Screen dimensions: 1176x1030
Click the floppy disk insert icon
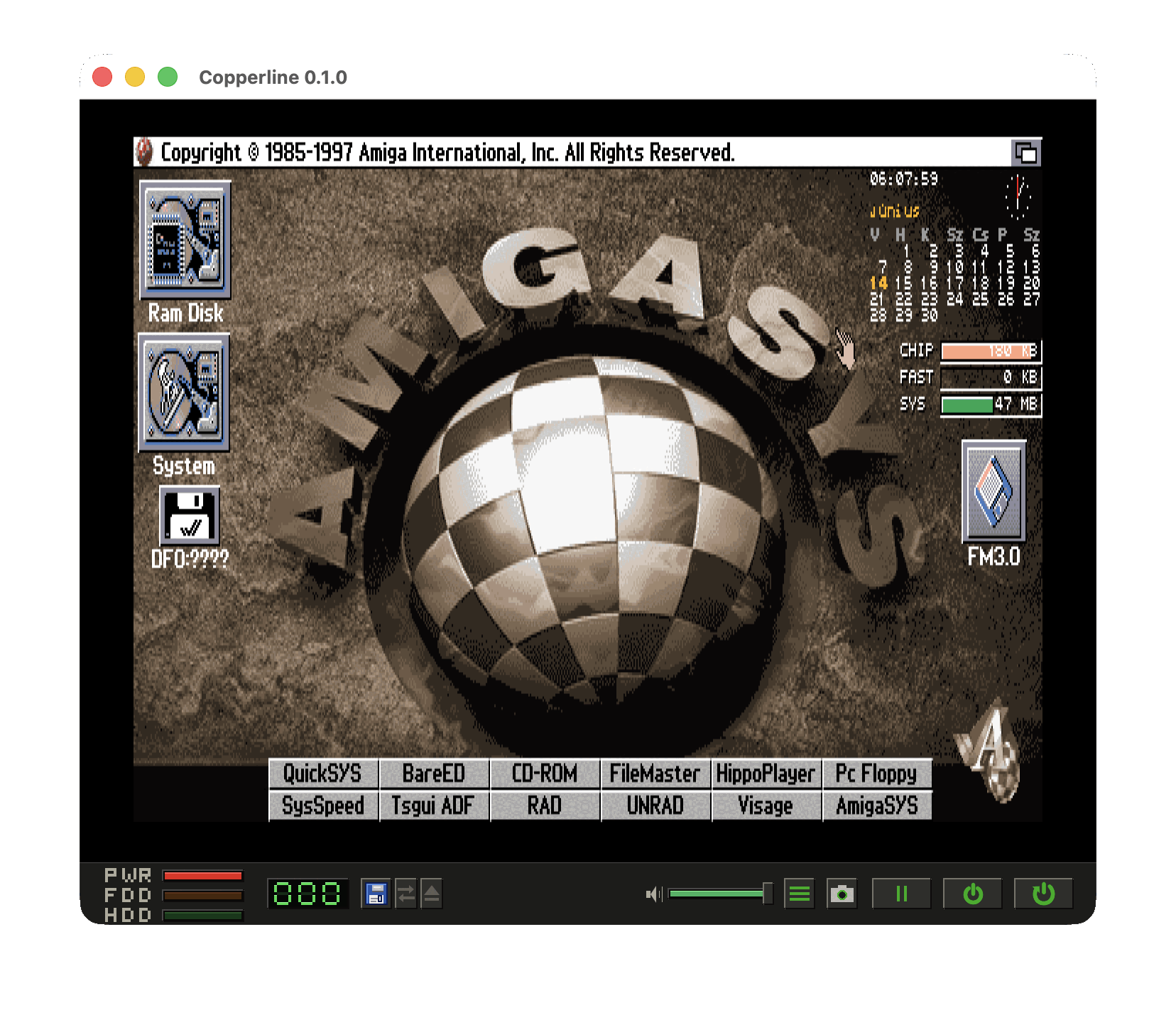(x=376, y=894)
